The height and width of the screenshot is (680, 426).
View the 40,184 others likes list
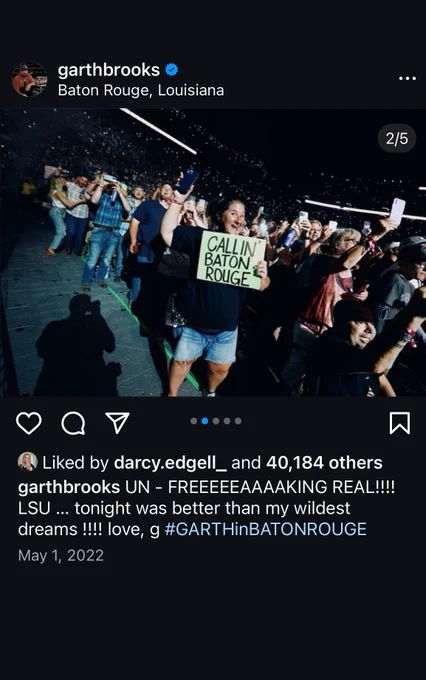[x=324, y=463]
